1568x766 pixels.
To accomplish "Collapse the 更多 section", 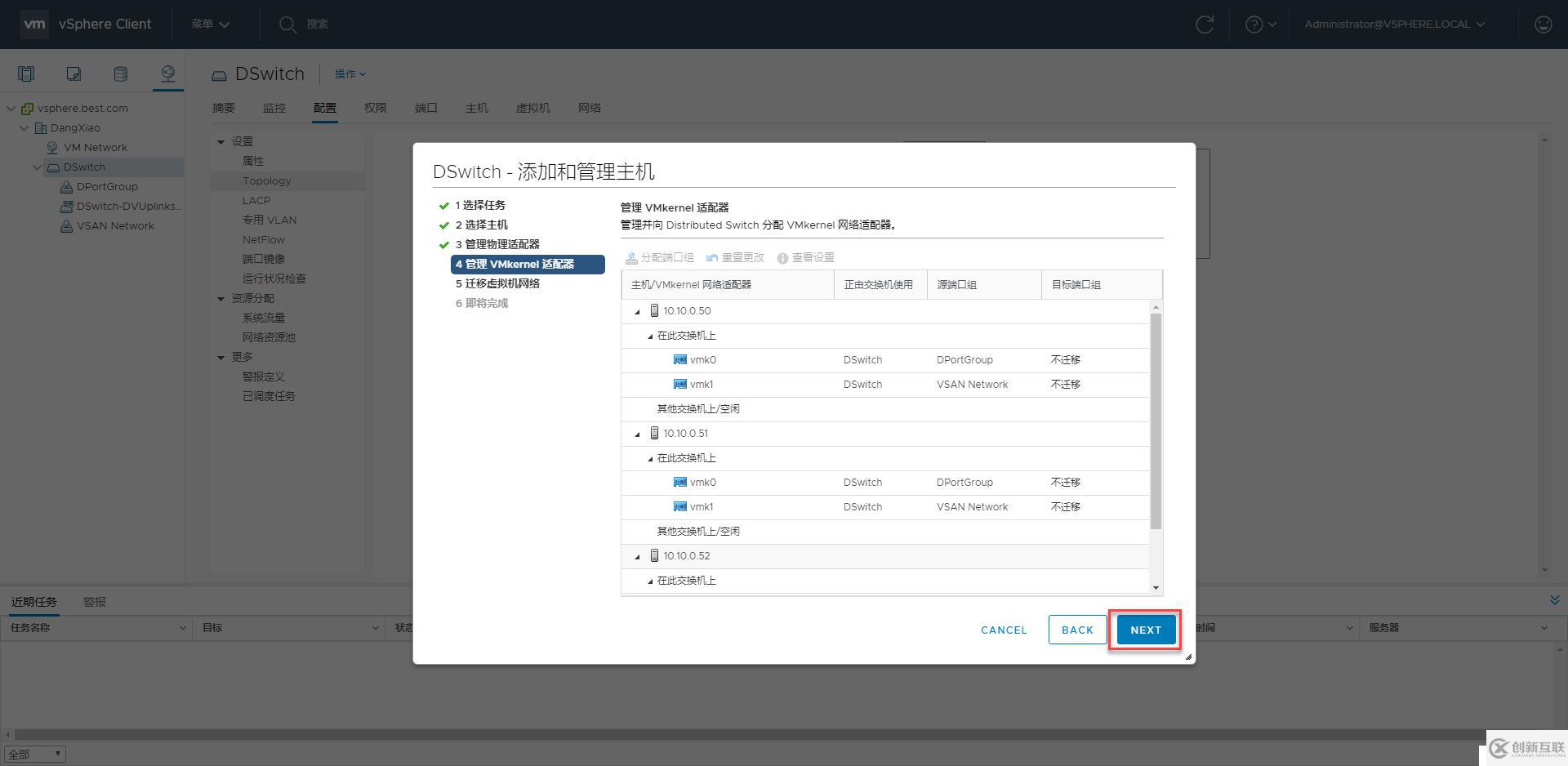I will [220, 358].
